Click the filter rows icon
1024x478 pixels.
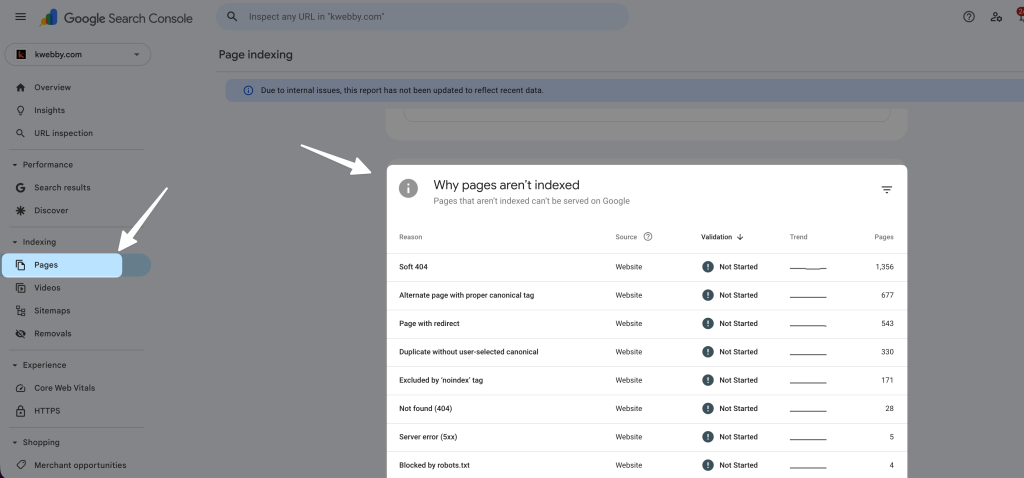pos(886,189)
